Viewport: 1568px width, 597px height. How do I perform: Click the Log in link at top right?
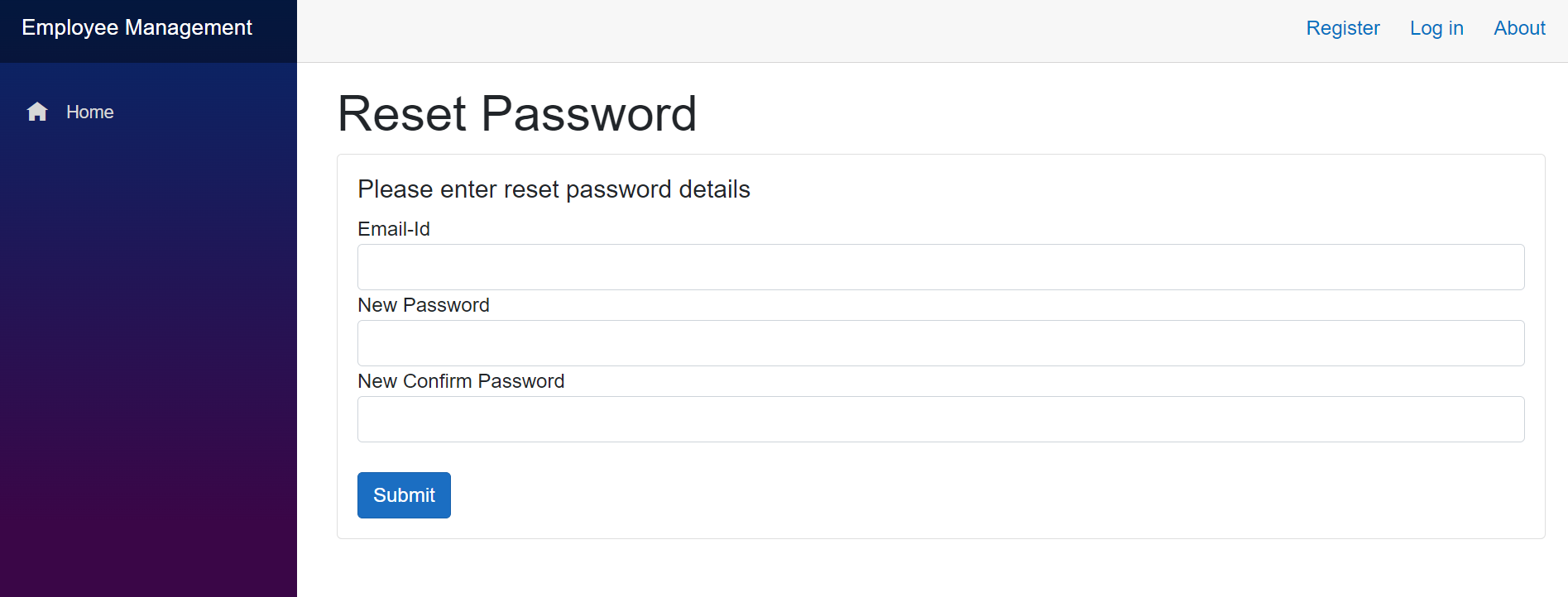pyautogui.click(x=1436, y=27)
